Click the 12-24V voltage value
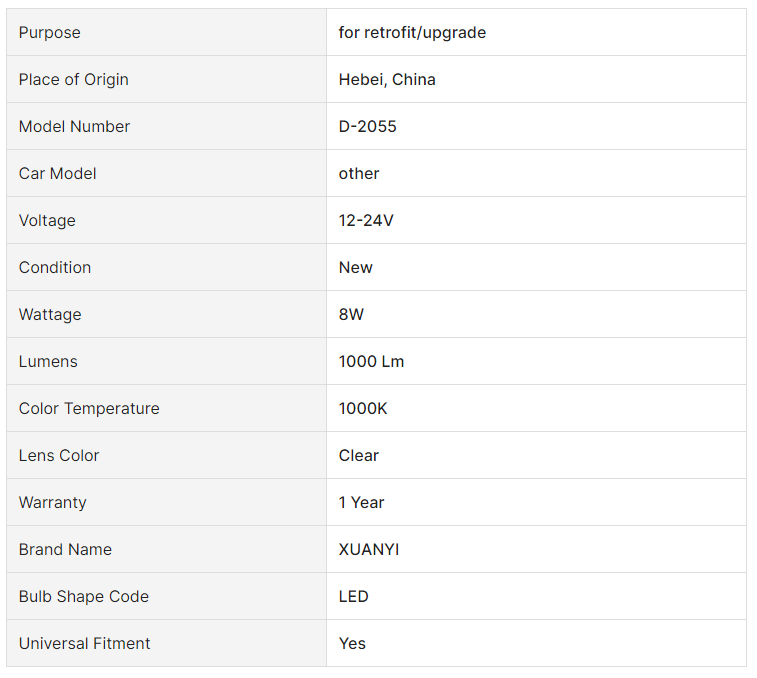757x678 pixels. tap(366, 220)
